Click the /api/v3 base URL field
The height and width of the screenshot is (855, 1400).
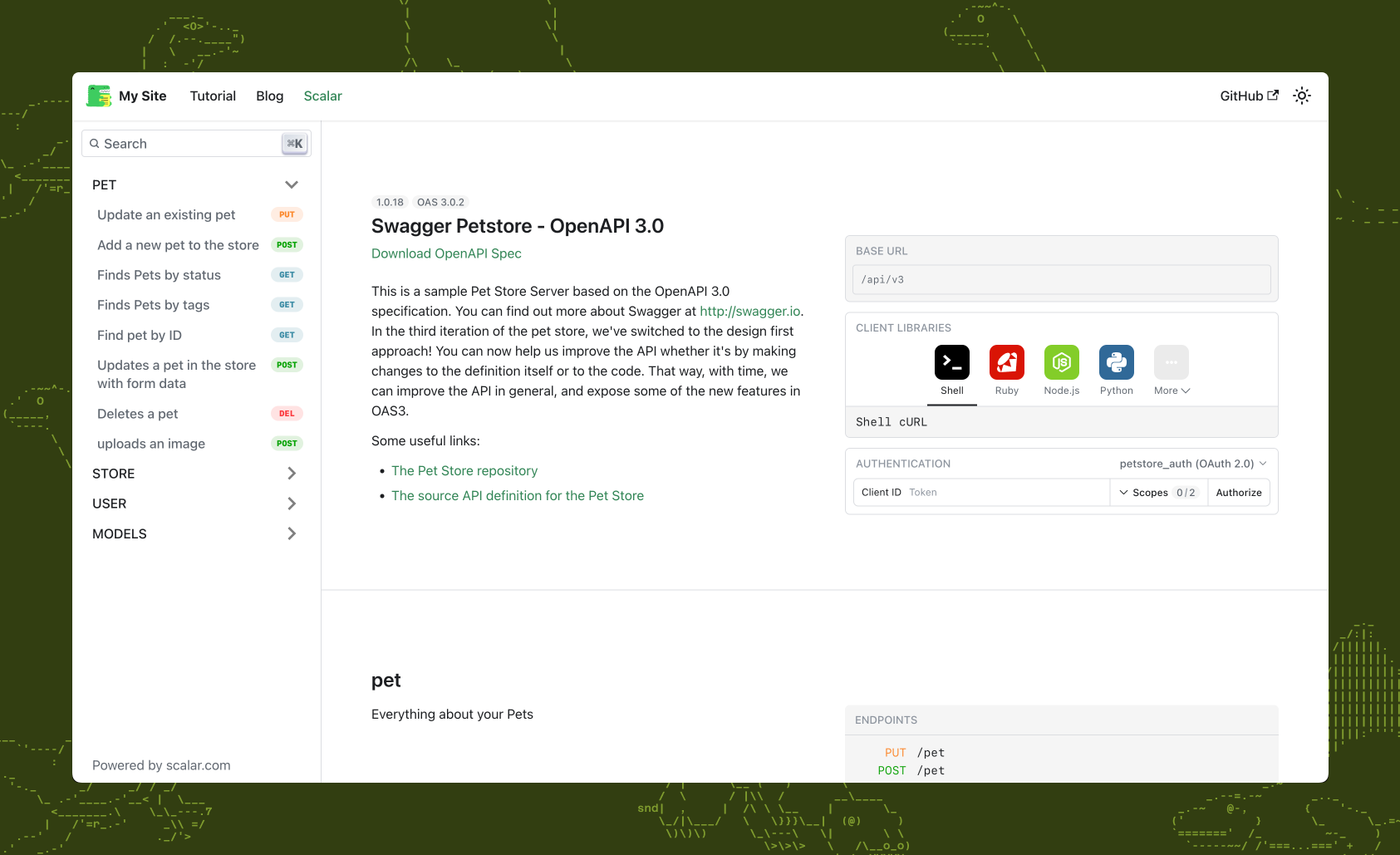[1062, 279]
